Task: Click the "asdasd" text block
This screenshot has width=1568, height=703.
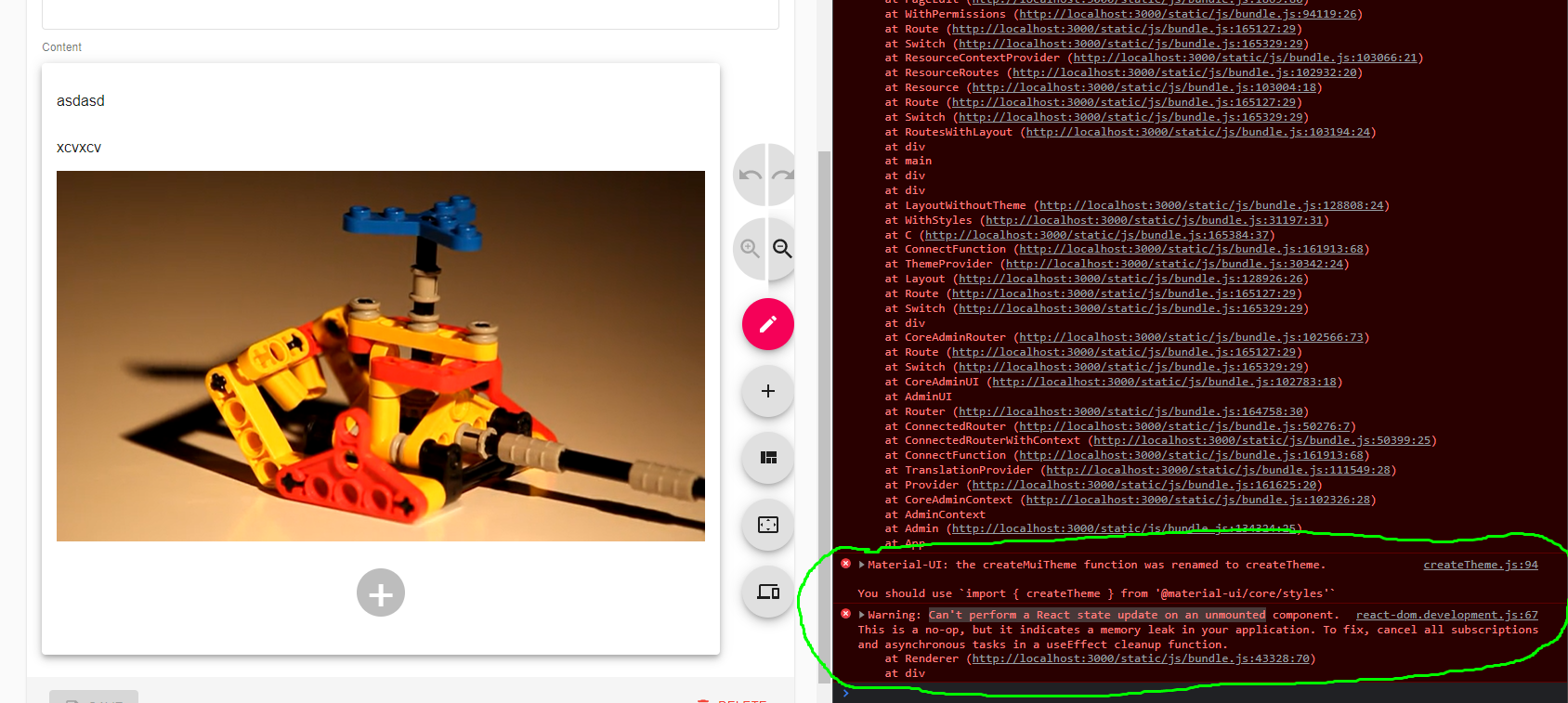Action: click(81, 100)
